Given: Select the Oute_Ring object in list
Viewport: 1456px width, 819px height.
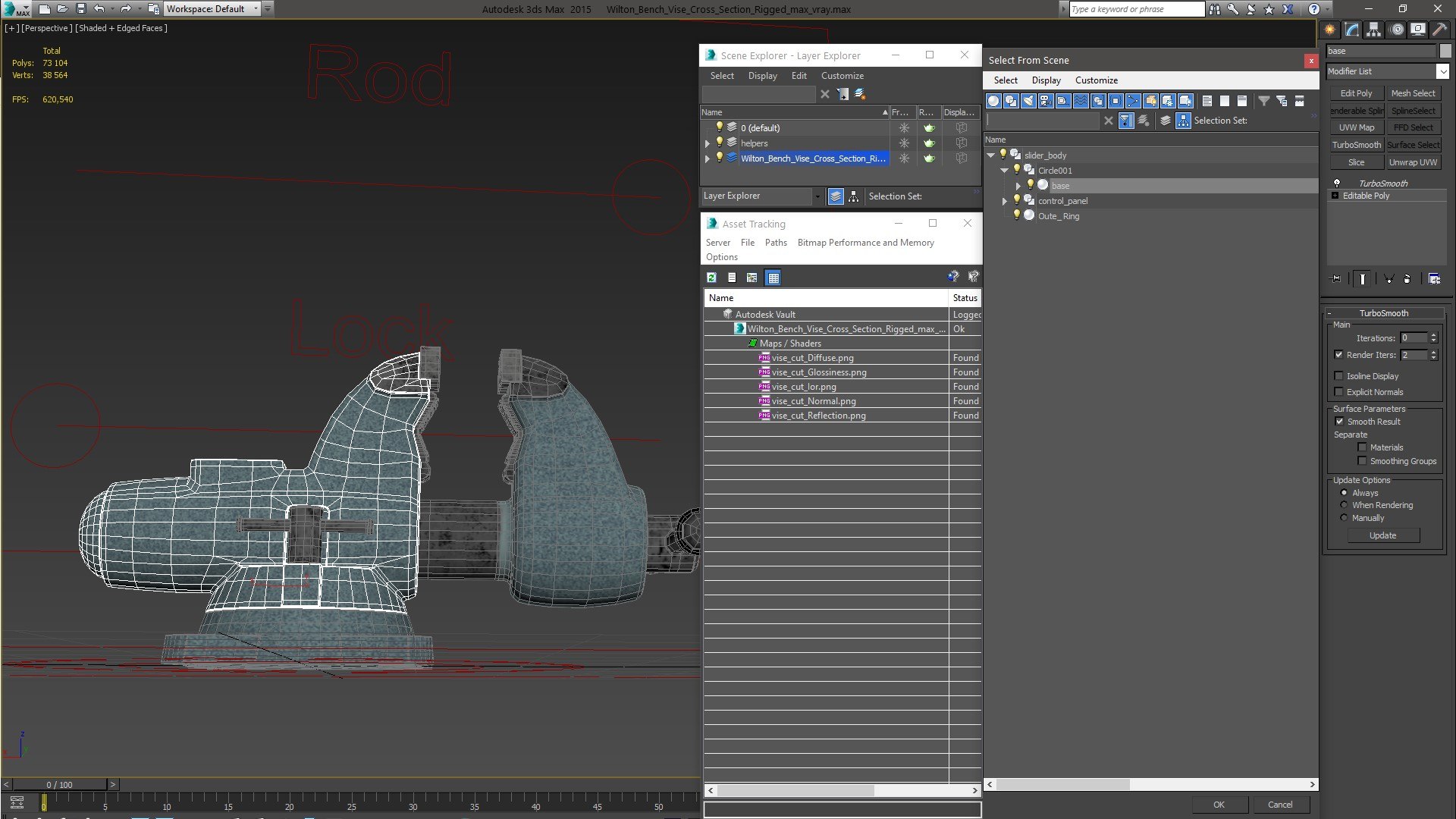Looking at the screenshot, I should [x=1058, y=216].
